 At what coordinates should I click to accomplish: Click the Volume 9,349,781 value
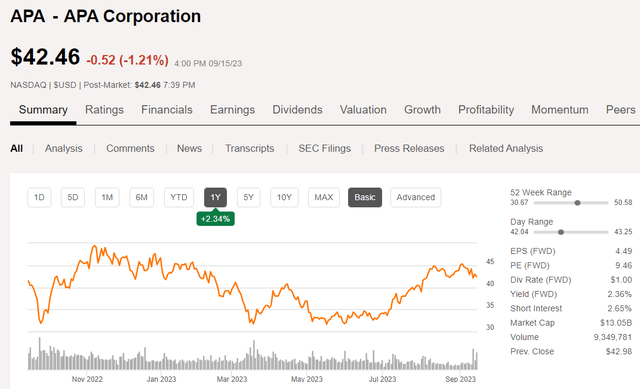pyautogui.click(x=613, y=337)
